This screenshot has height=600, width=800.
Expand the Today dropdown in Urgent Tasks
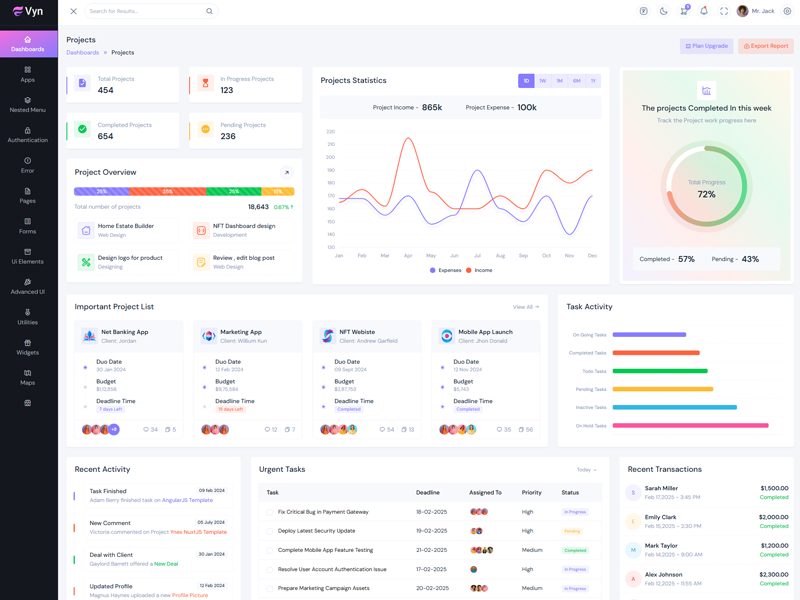(586, 469)
